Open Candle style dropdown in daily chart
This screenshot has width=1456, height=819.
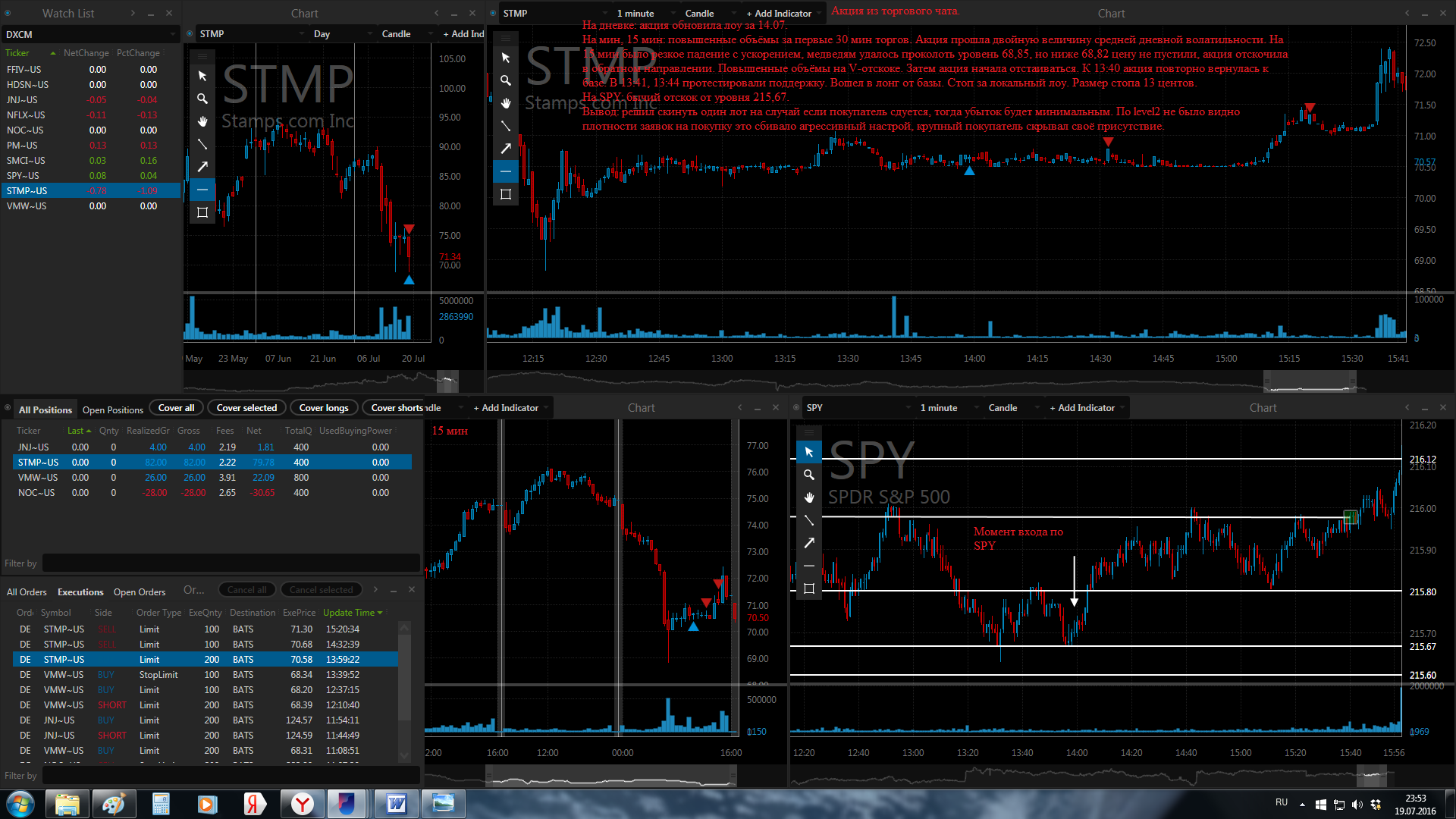point(406,33)
